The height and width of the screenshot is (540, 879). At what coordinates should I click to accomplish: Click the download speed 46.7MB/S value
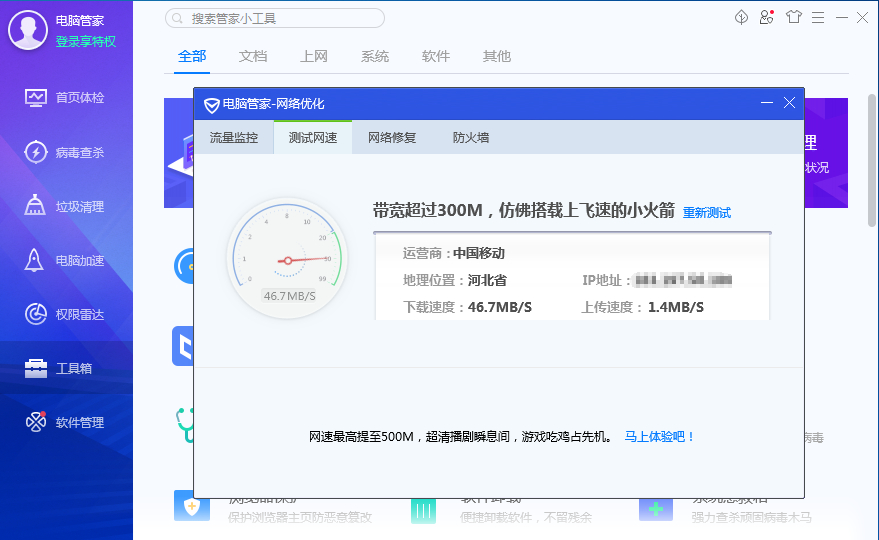(499, 307)
